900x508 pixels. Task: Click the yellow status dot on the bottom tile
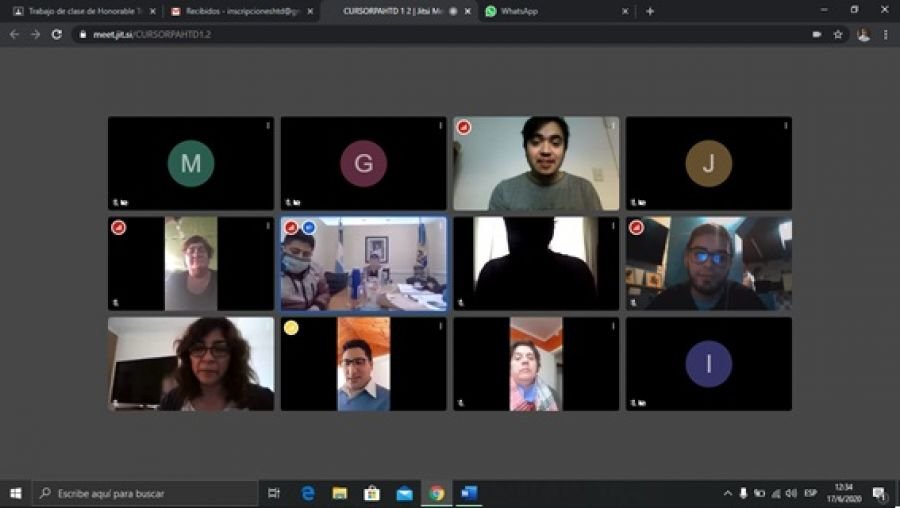click(291, 328)
